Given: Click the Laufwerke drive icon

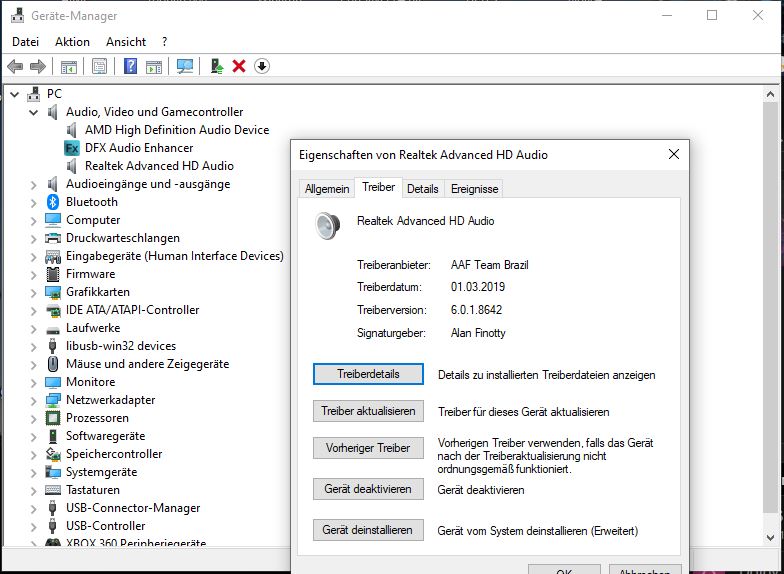Looking at the screenshot, I should coord(53,330).
